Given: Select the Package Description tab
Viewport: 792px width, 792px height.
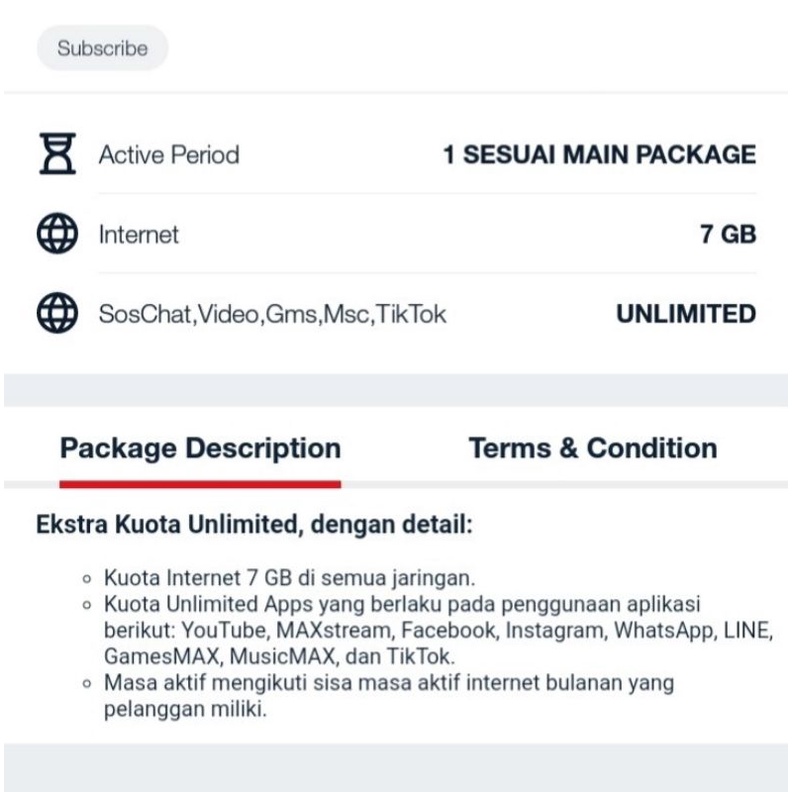Looking at the screenshot, I should 200,448.
